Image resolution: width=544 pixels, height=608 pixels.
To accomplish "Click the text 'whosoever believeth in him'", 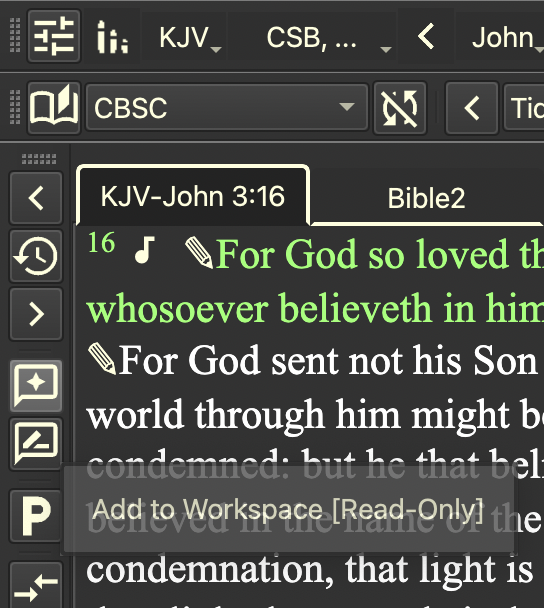I will tap(315, 309).
